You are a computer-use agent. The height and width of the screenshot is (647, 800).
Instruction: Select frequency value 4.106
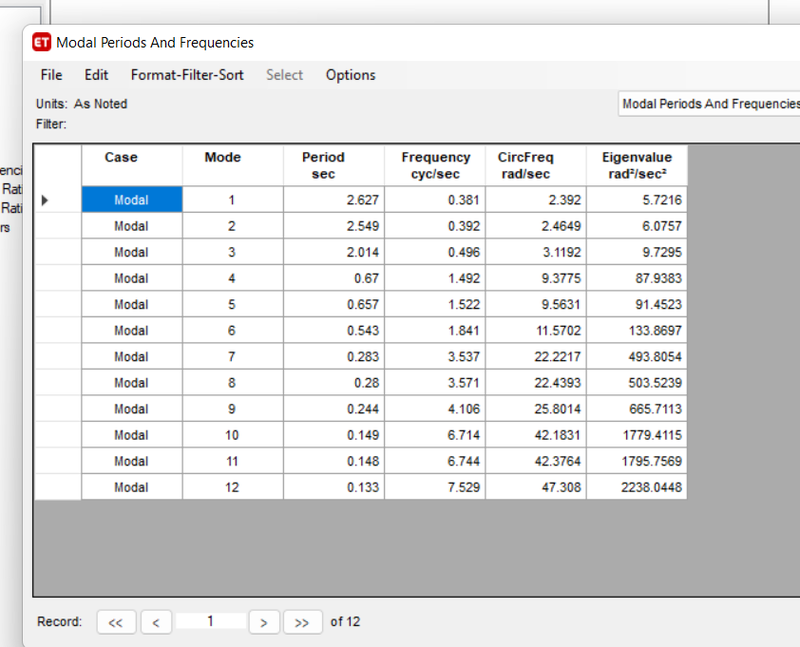click(435, 409)
